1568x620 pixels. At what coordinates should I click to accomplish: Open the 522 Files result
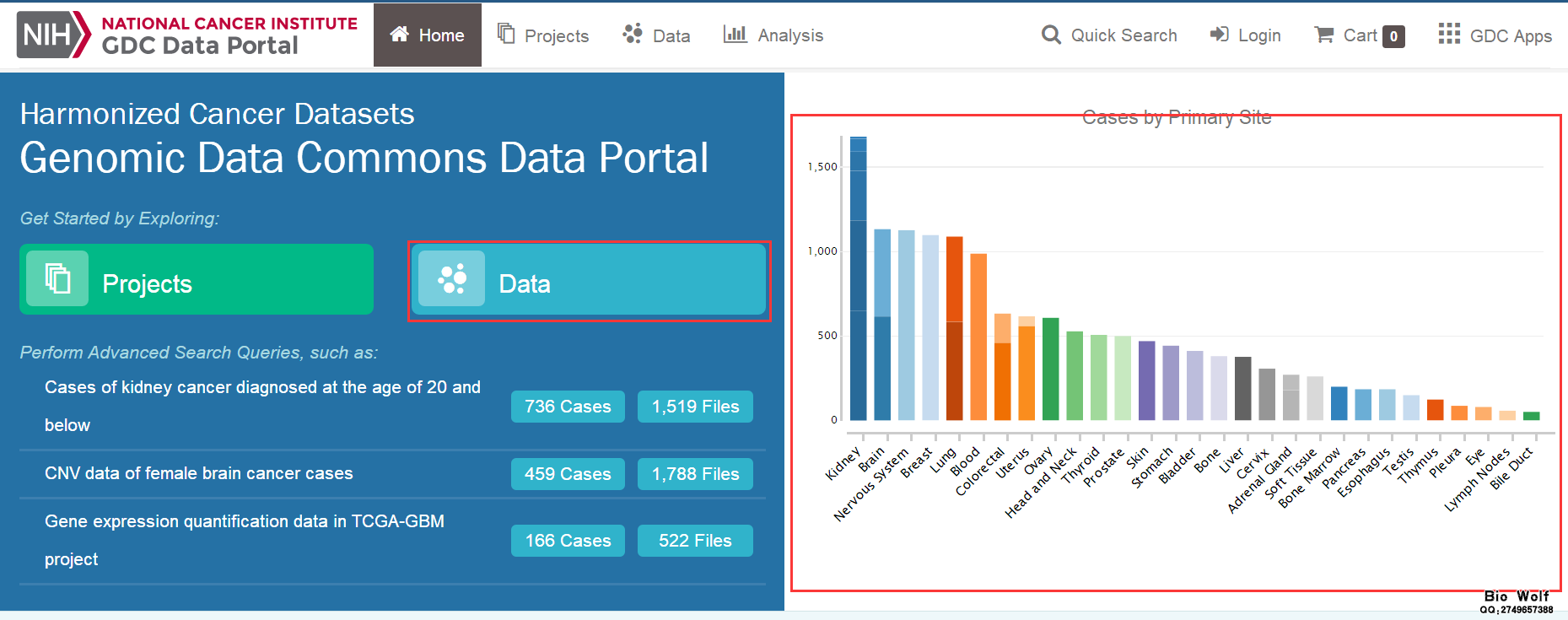(x=695, y=541)
